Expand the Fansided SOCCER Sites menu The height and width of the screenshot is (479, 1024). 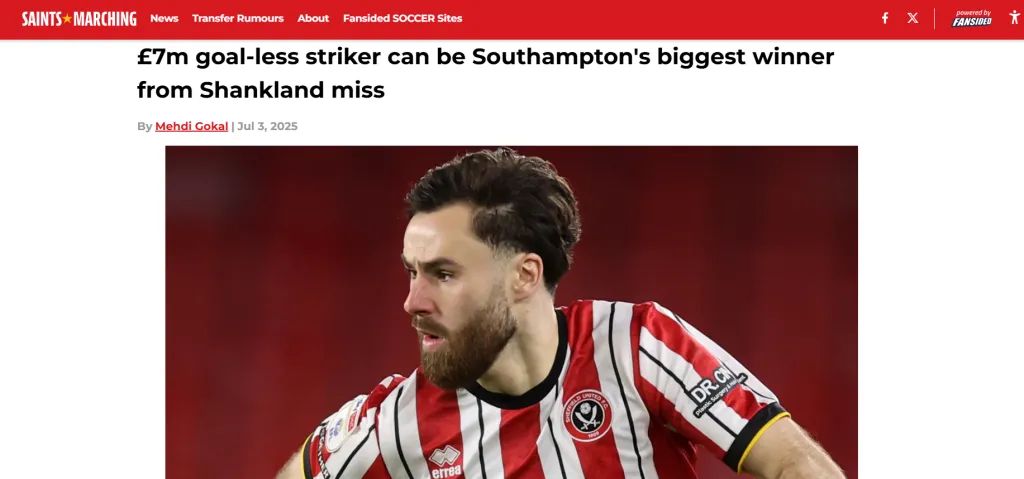coord(402,18)
